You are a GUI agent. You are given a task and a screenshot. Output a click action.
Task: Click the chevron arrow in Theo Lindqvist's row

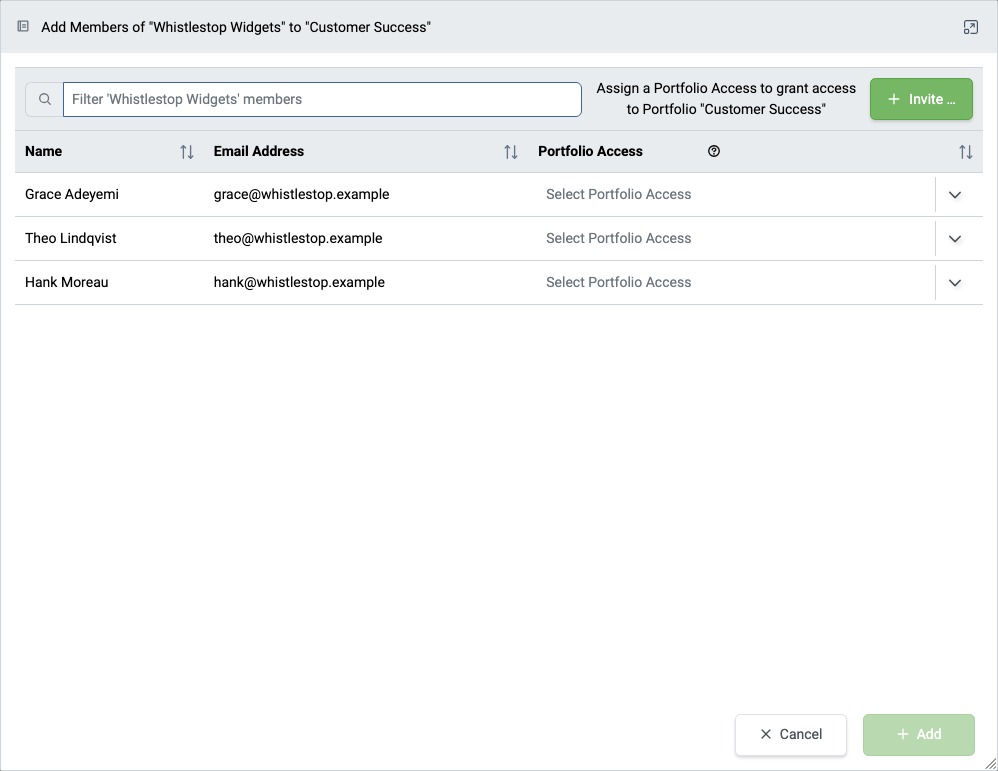click(955, 239)
